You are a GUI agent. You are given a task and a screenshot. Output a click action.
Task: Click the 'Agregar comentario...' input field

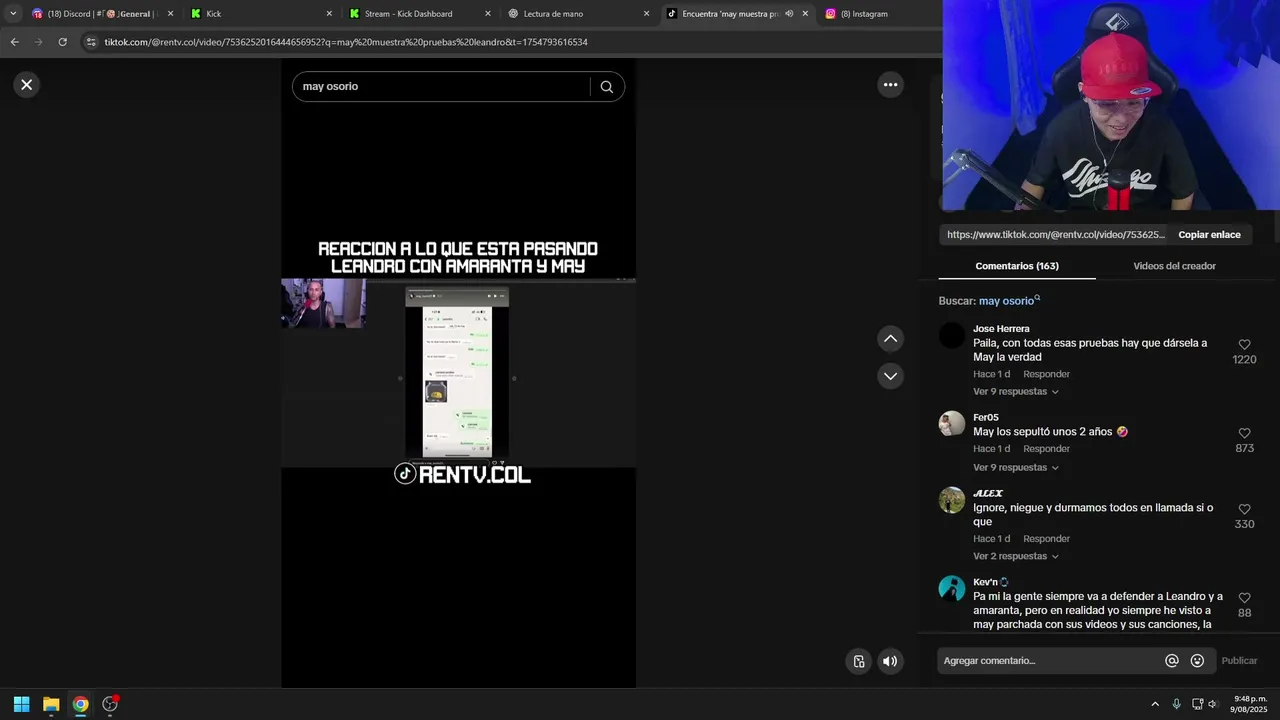pos(1050,661)
